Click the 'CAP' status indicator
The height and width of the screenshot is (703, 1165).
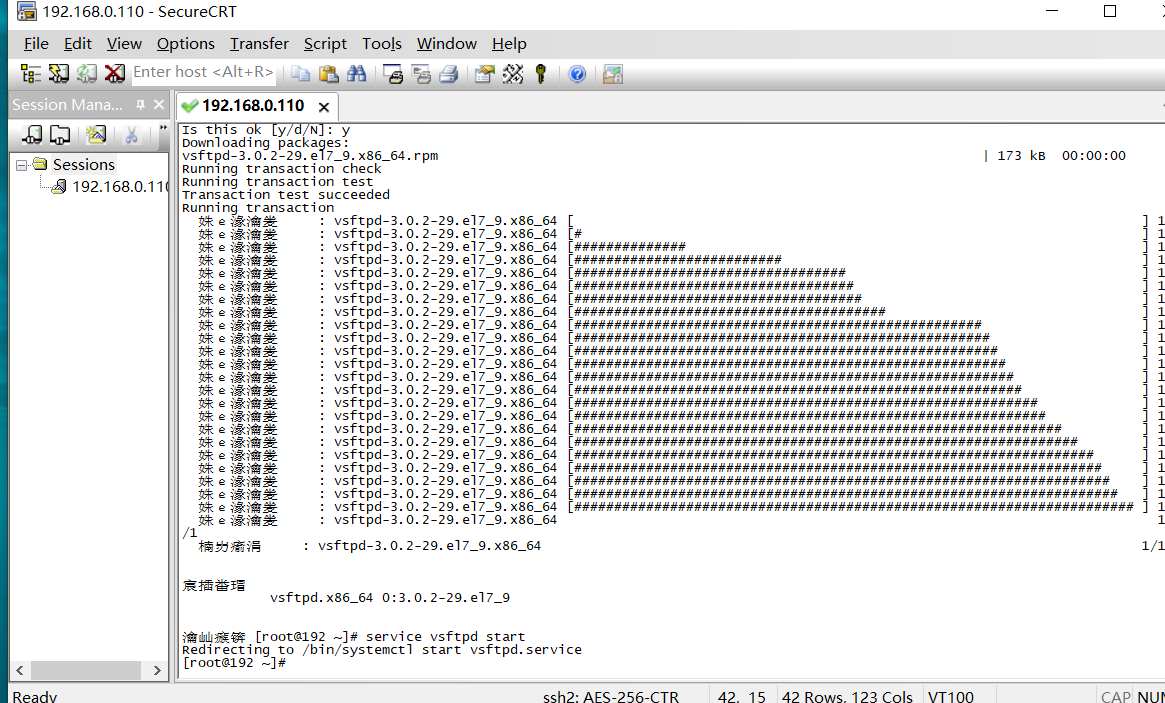1116,696
